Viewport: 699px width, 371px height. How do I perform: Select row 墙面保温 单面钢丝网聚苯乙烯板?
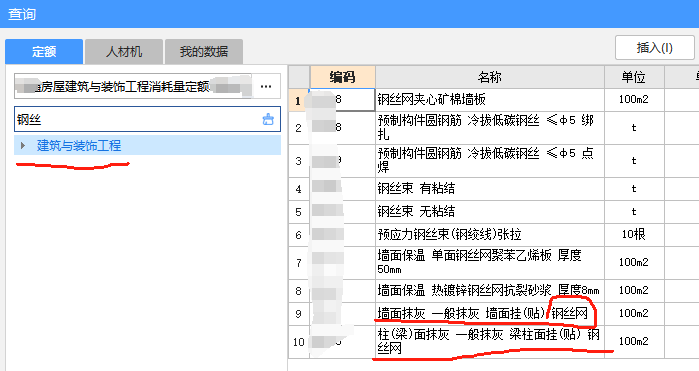click(490, 263)
